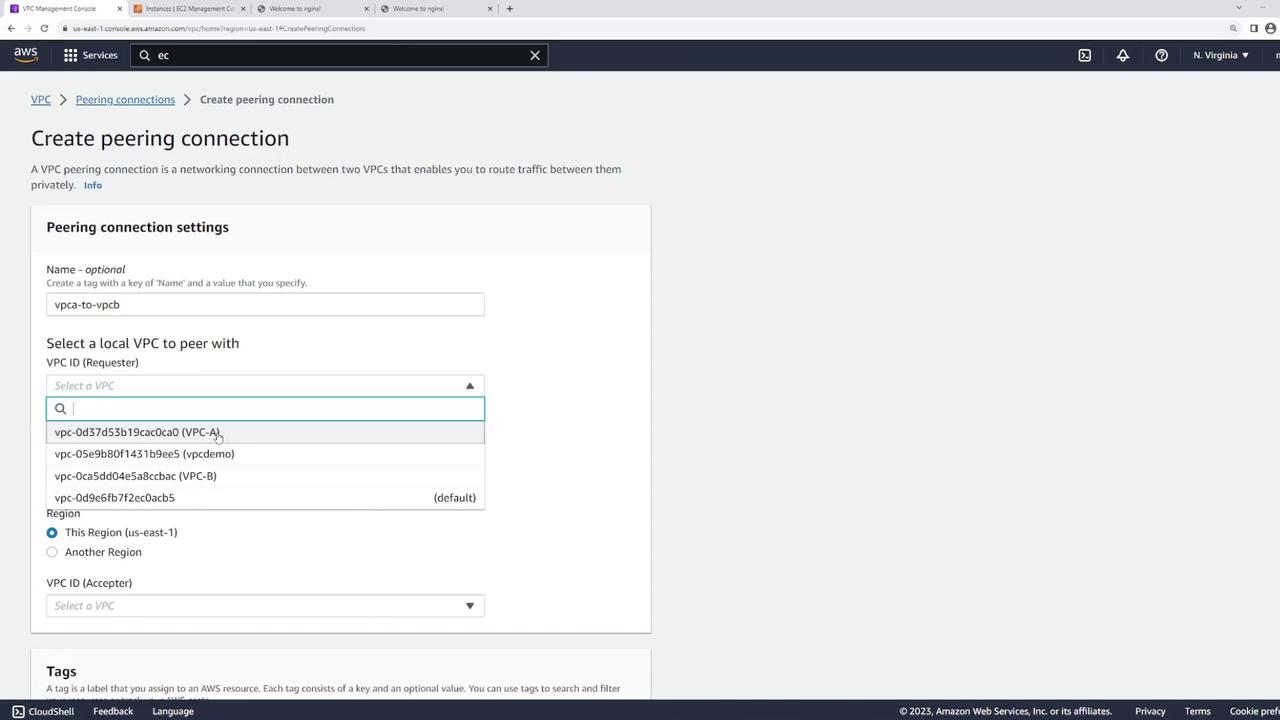1280x720 pixels.
Task: Open the help question mark icon
Action: tap(1161, 55)
